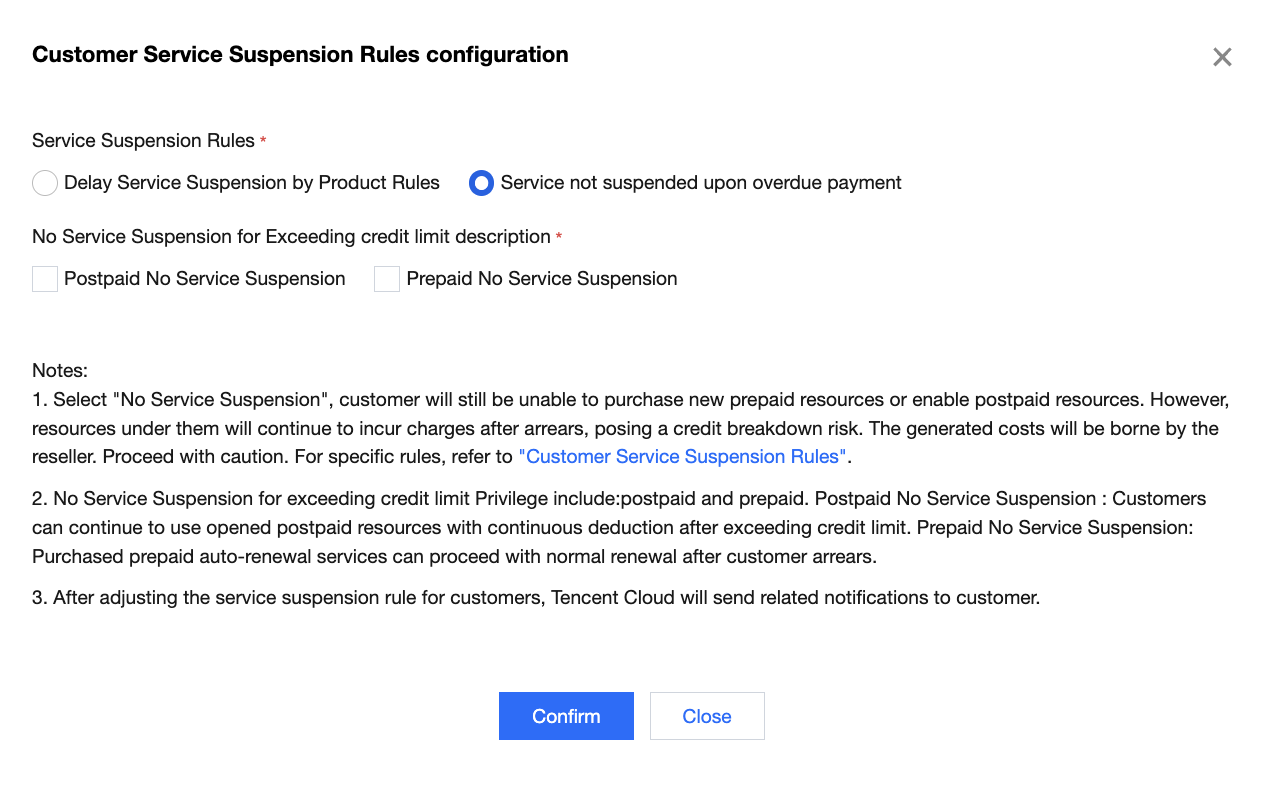Open the "Customer Service Suspension Rules" link
This screenshot has width=1262, height=792.
click(682, 457)
